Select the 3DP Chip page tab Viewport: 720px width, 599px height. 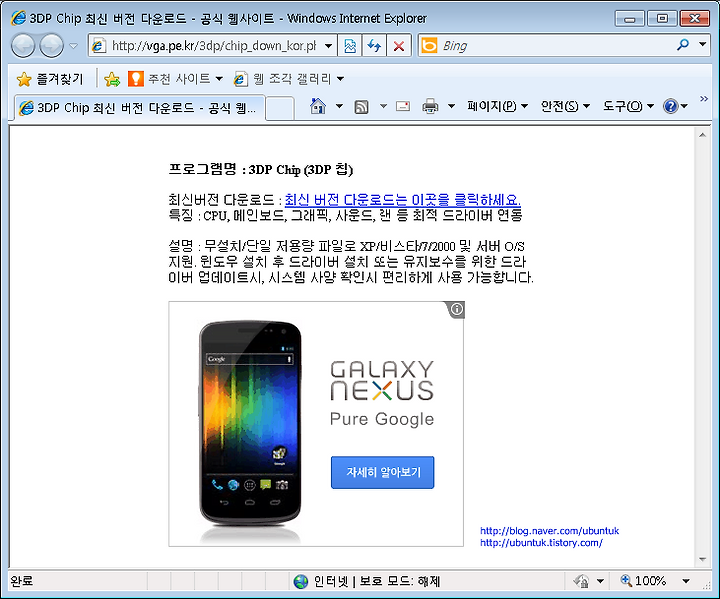(x=140, y=108)
